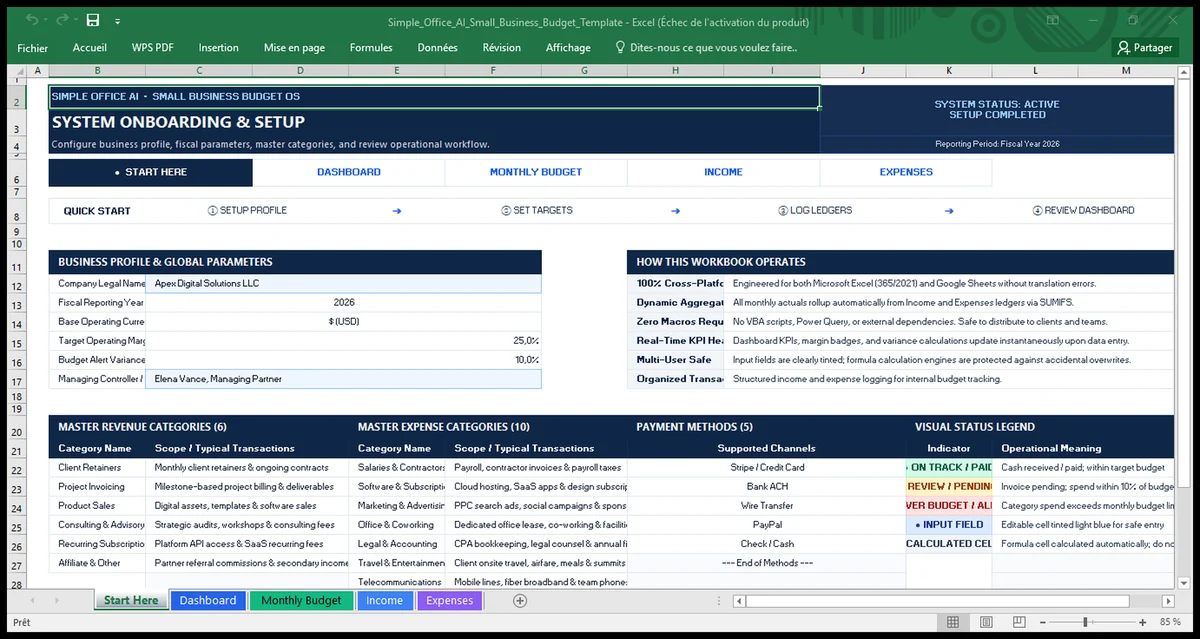Image resolution: width=1200 pixels, height=639 pixels.
Task: Save the workbook with the floppy icon
Action: pos(93,20)
